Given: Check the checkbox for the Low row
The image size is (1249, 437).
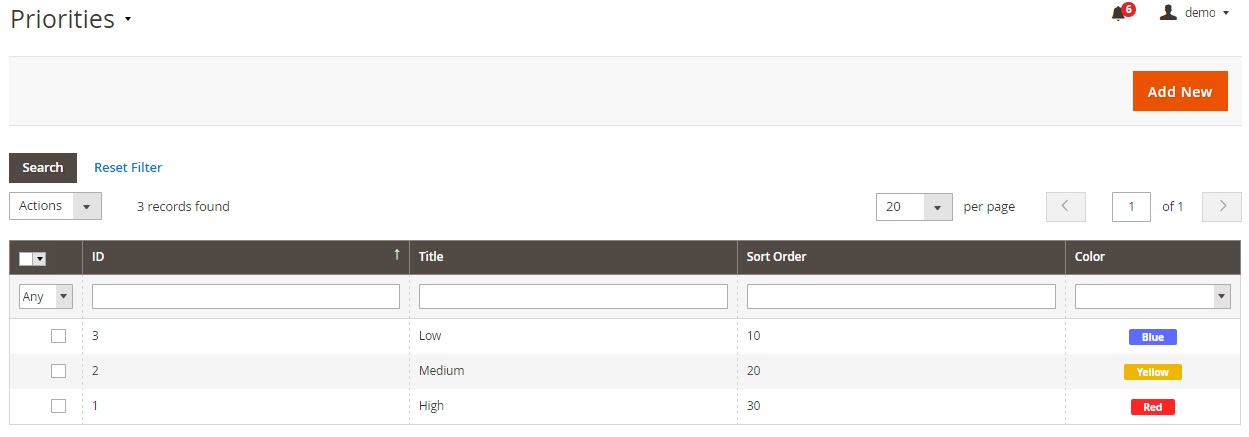Looking at the screenshot, I should (58, 336).
